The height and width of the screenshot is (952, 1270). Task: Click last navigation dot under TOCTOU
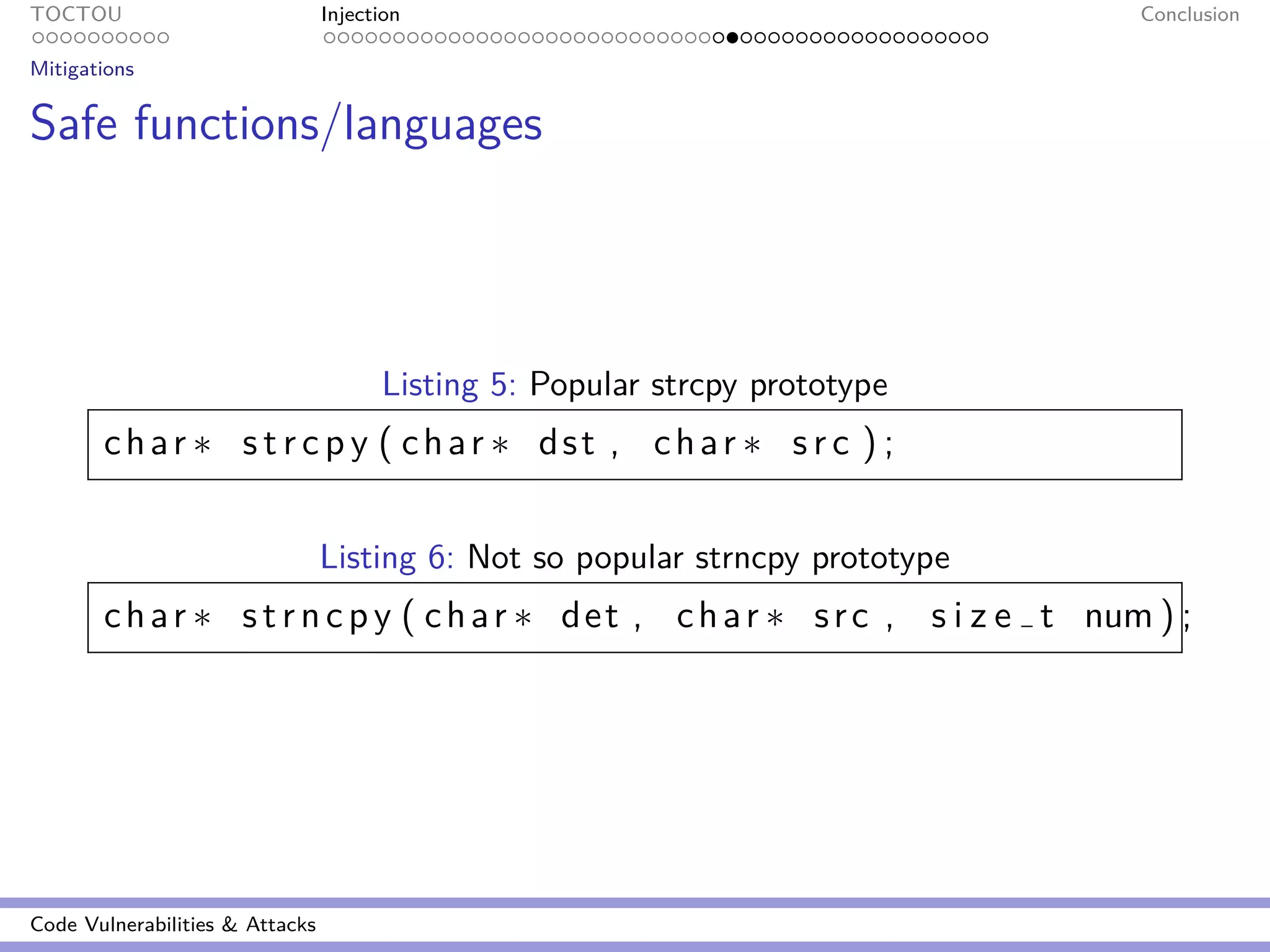tap(163, 38)
